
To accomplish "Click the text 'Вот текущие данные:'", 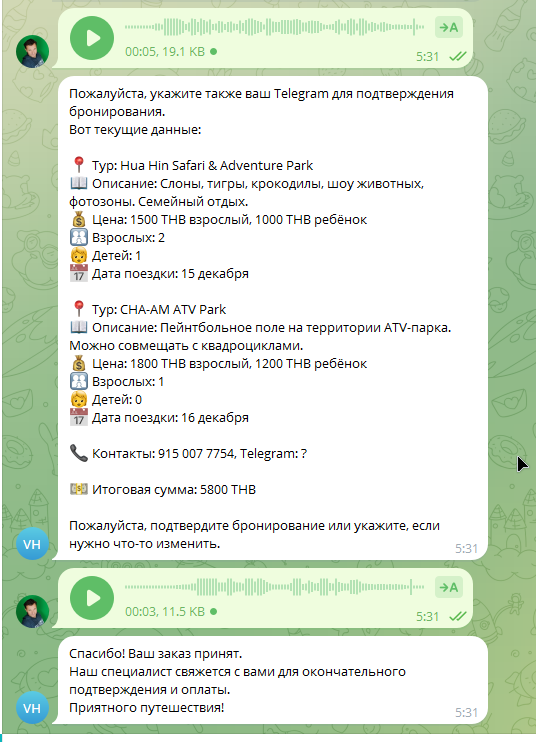I will pyautogui.click(x=135, y=130).
